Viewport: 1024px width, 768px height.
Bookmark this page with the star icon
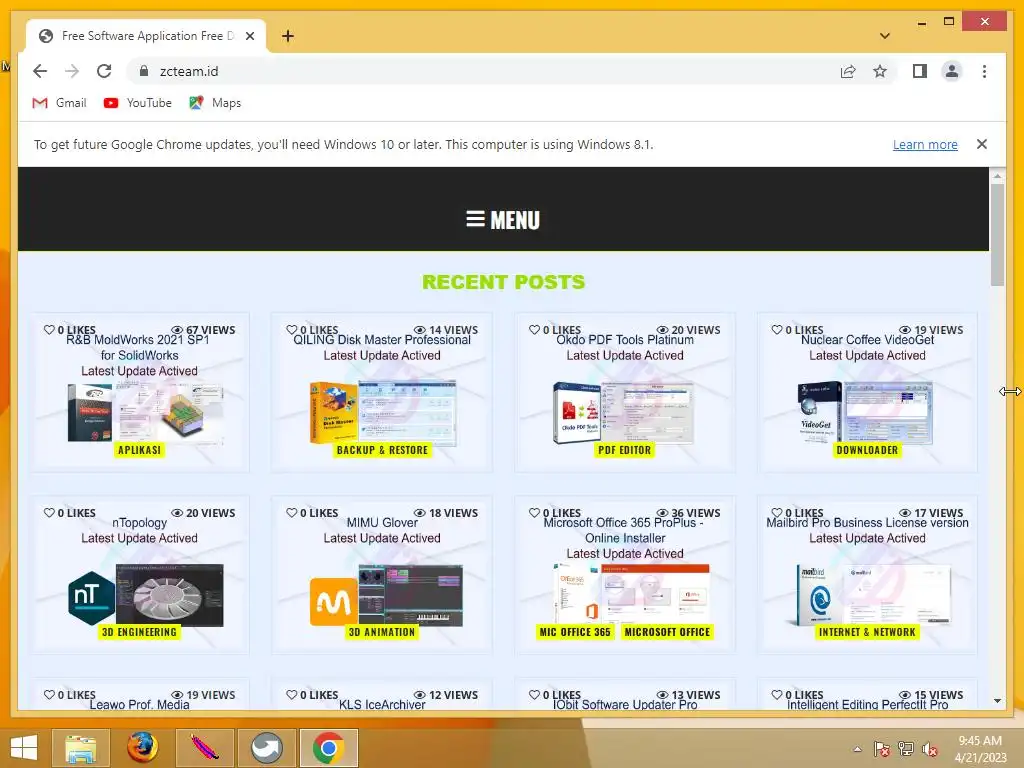coord(880,71)
